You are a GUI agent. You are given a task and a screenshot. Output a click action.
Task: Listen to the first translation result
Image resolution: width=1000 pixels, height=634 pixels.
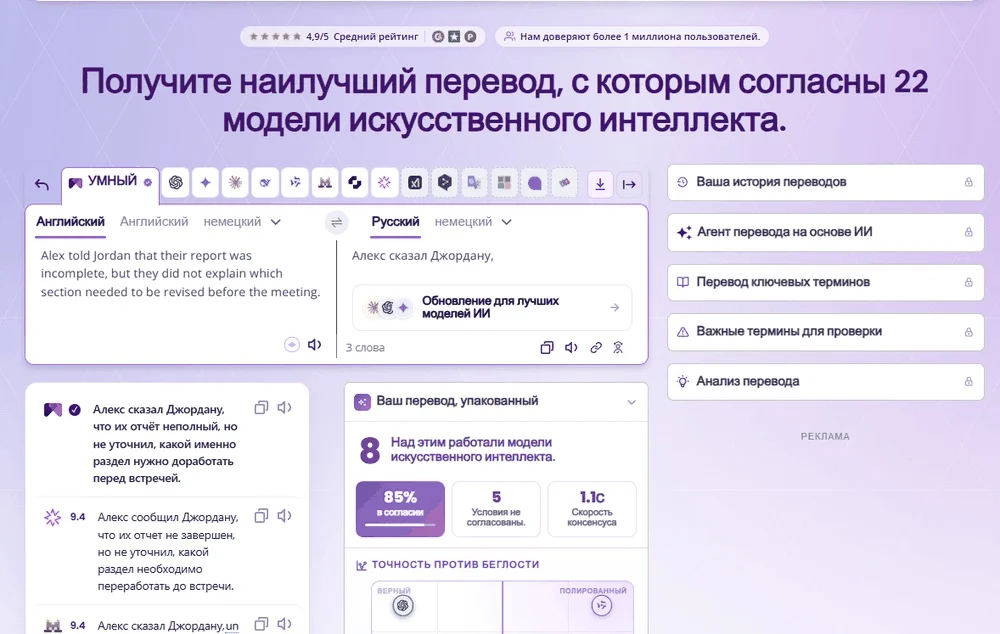284,408
